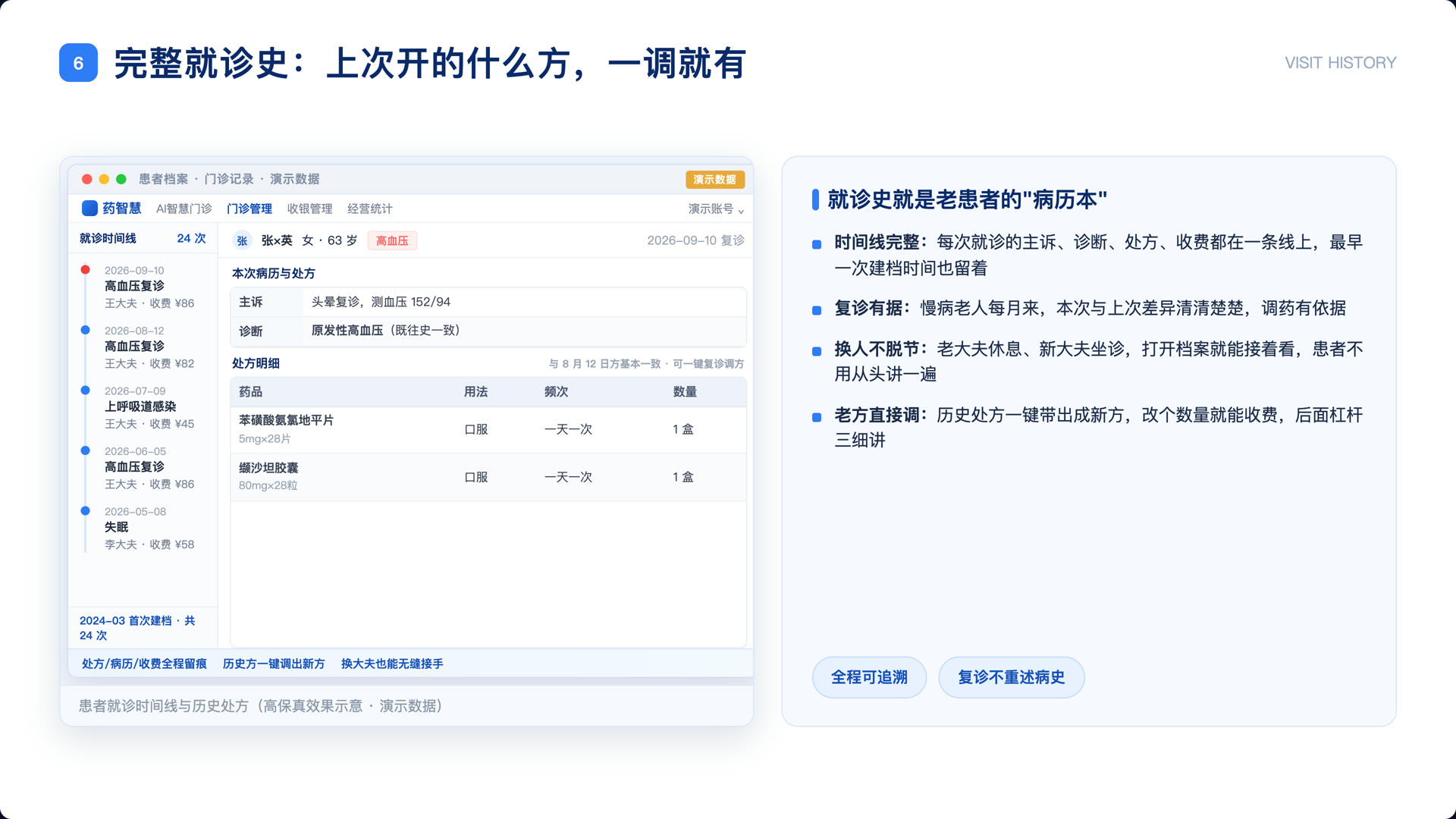
Task: Click the blue slide number 6 badge
Action: (78, 63)
